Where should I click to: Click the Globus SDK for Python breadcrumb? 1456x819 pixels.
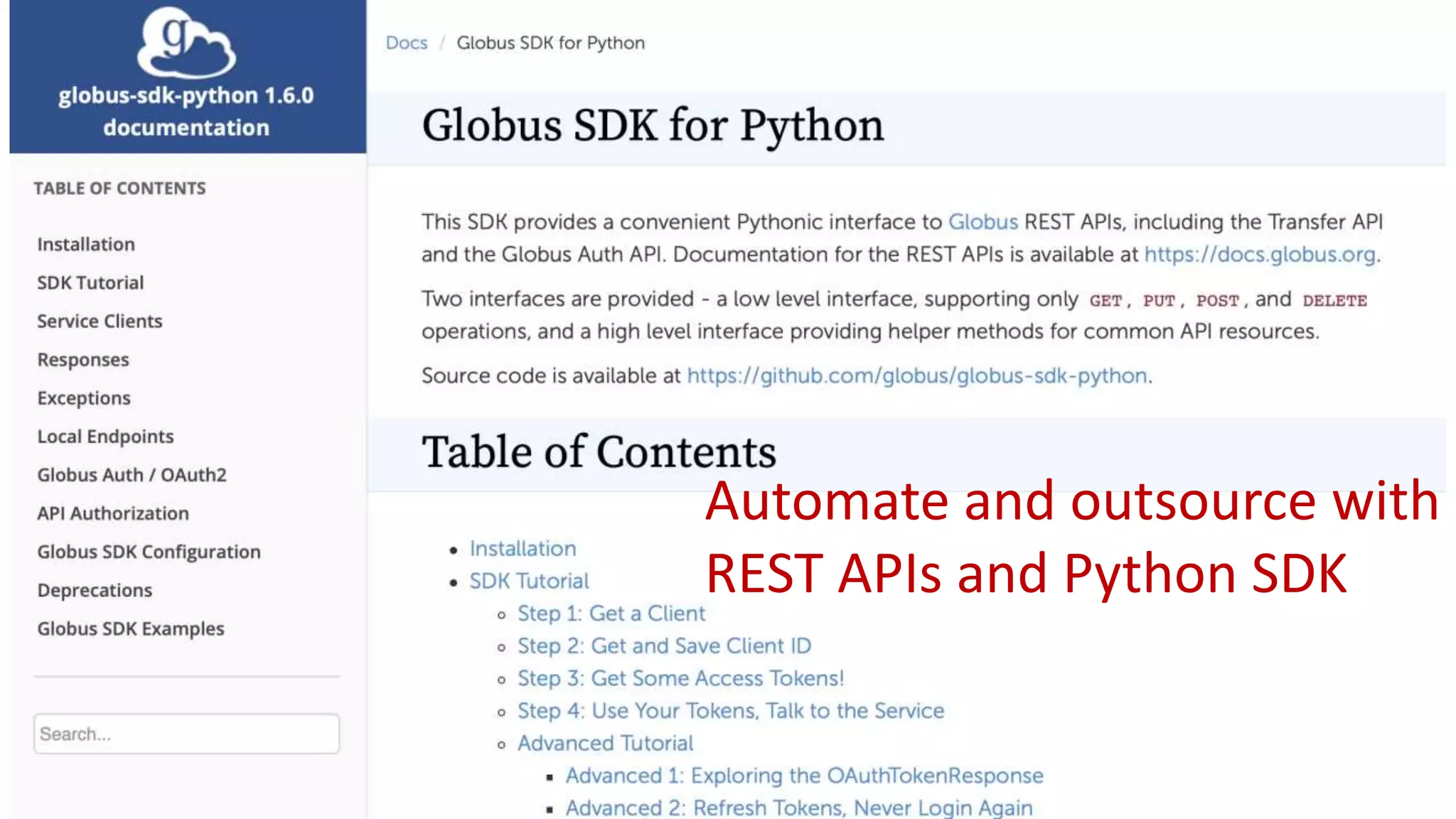(550, 43)
